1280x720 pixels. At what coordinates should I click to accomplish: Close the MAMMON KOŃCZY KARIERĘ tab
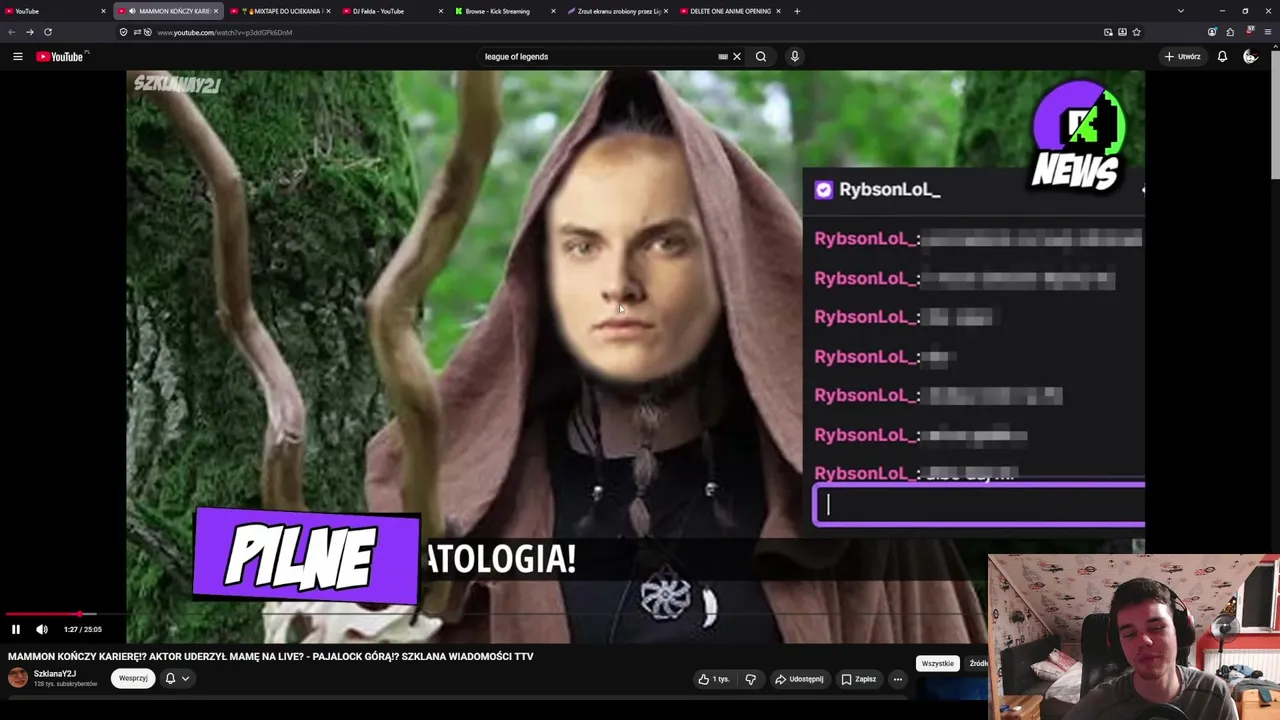(x=215, y=11)
